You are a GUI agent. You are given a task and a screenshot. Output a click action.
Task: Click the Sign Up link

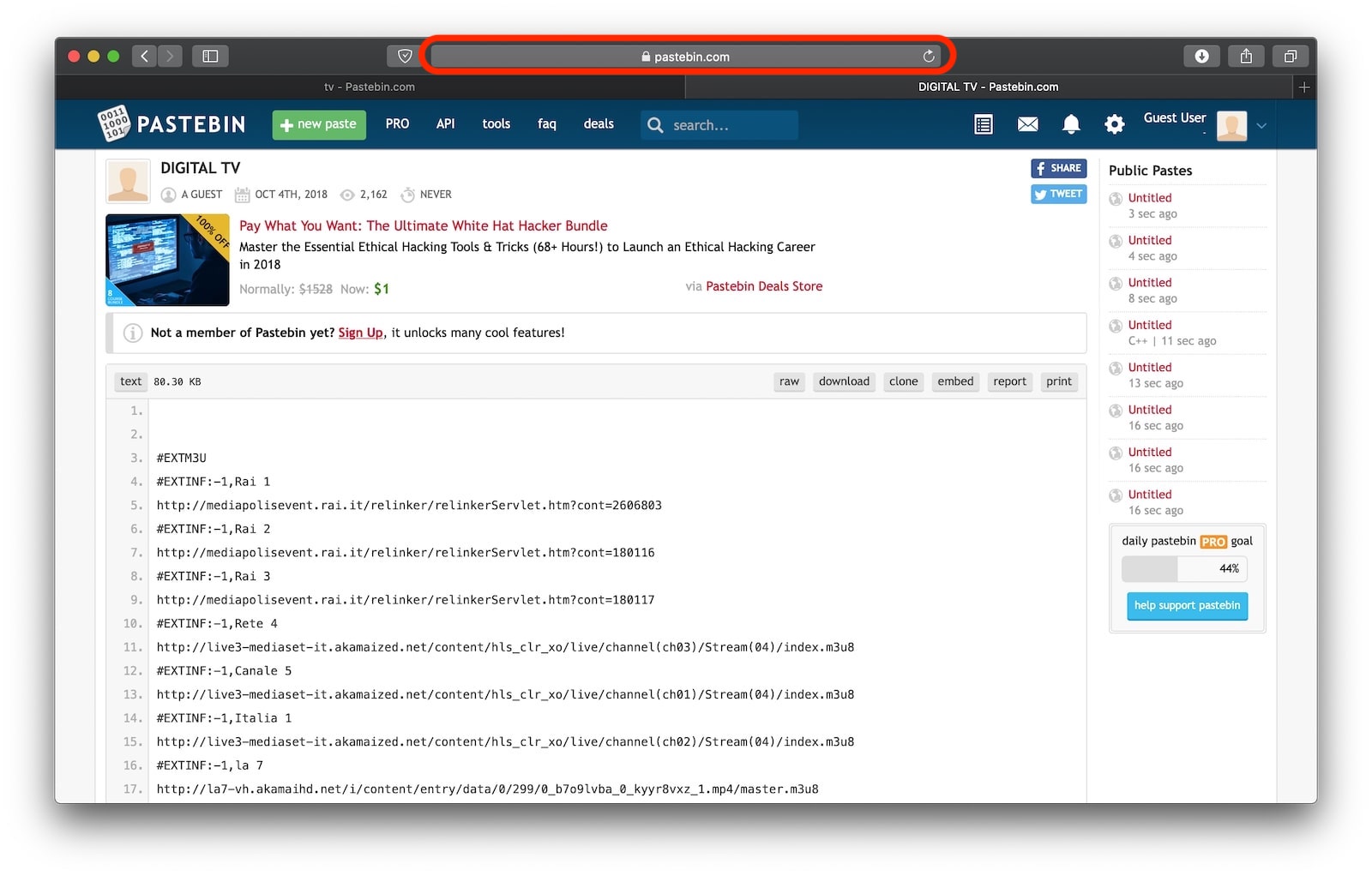click(360, 333)
